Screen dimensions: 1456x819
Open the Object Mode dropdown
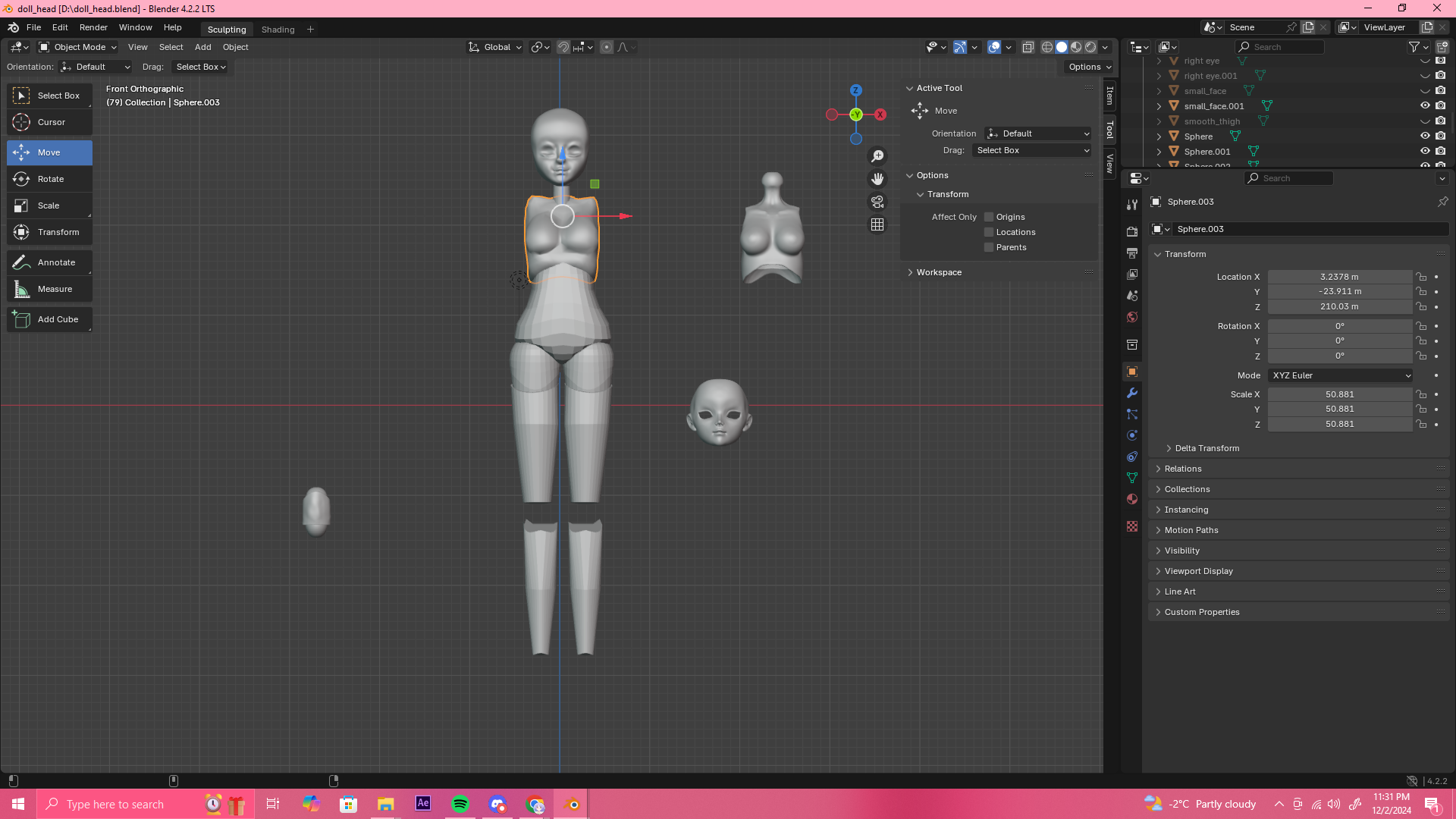pos(78,47)
